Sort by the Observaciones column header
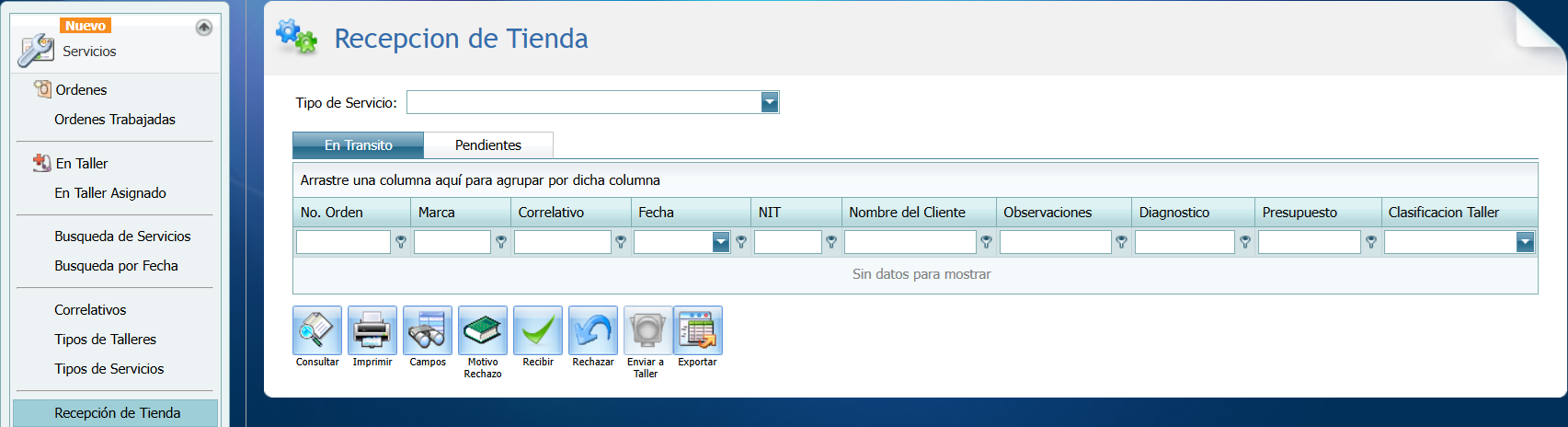The height and width of the screenshot is (427, 1568). (1064, 212)
